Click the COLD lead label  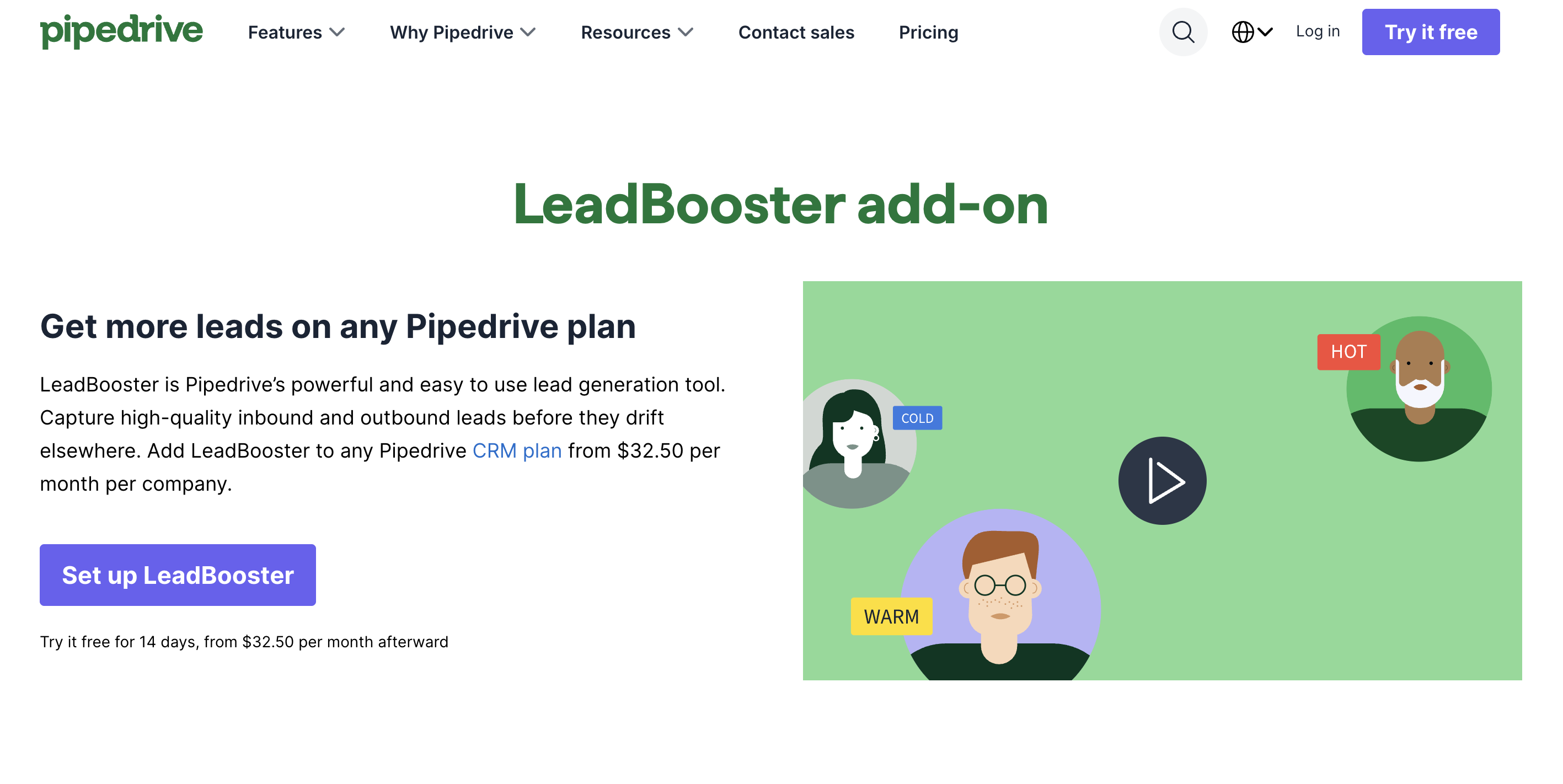coord(917,418)
